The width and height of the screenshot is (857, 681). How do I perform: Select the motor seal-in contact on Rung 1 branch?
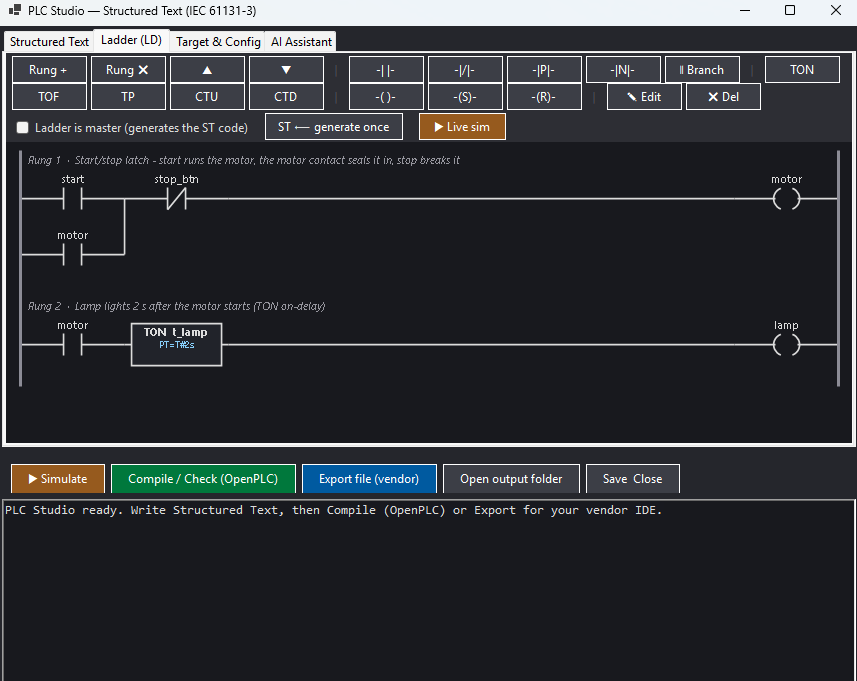pos(73,255)
